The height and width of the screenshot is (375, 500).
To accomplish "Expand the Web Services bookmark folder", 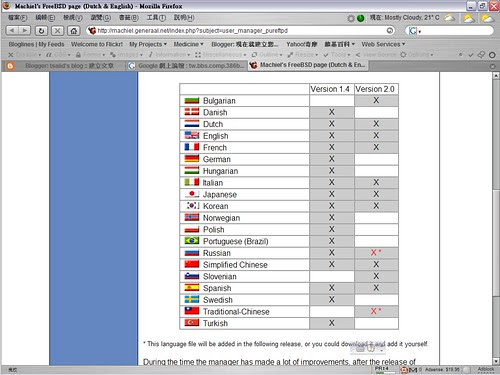I will point(383,44).
